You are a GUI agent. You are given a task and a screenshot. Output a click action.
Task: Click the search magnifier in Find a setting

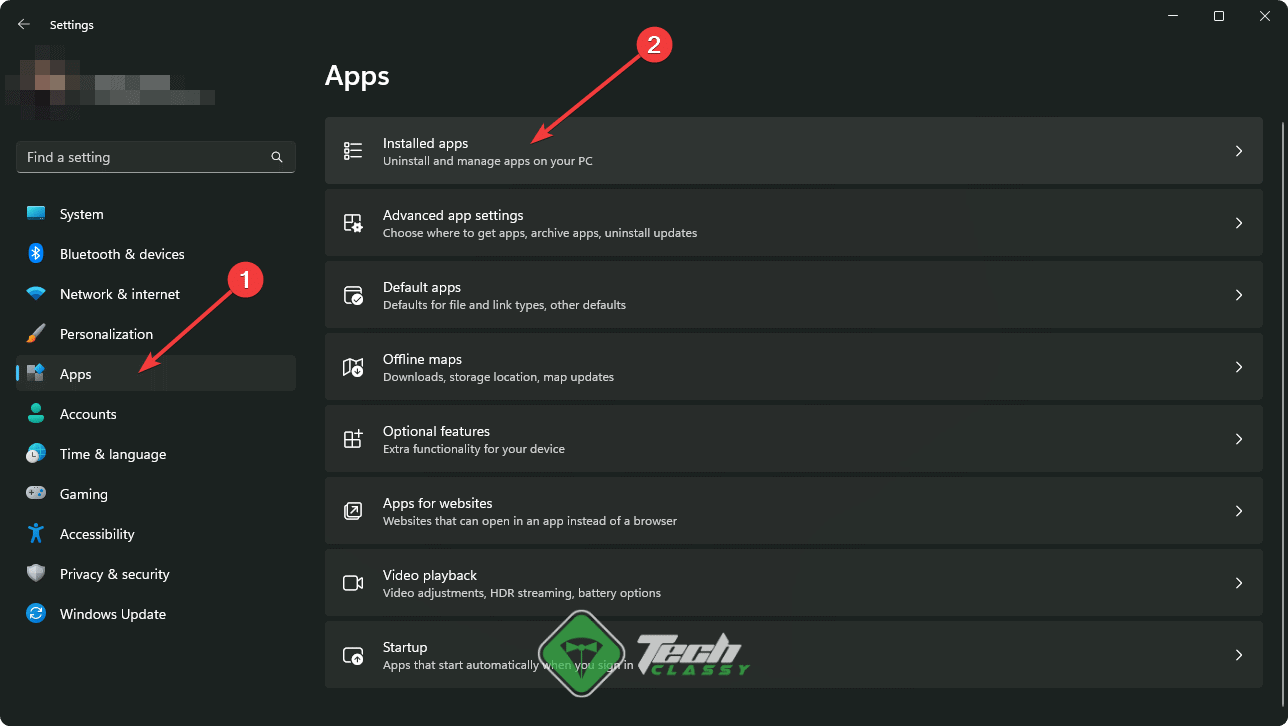click(276, 157)
